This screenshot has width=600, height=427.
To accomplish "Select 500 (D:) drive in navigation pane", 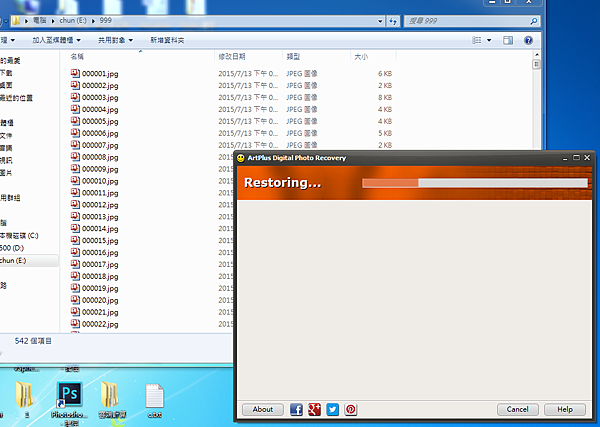I will pyautogui.click(x=12, y=248).
